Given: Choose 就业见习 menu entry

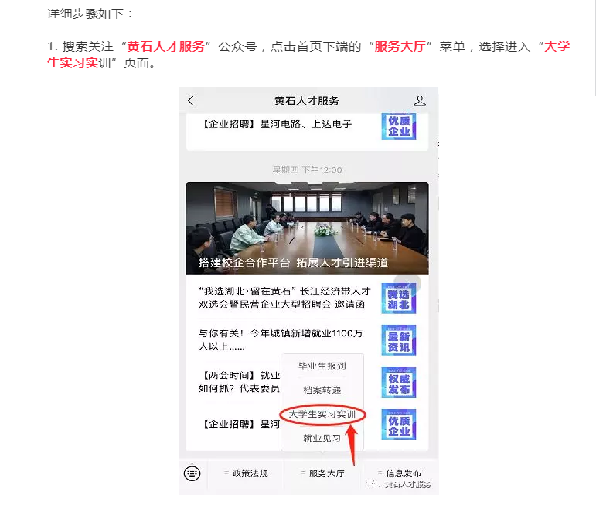Looking at the screenshot, I should (x=322, y=438).
